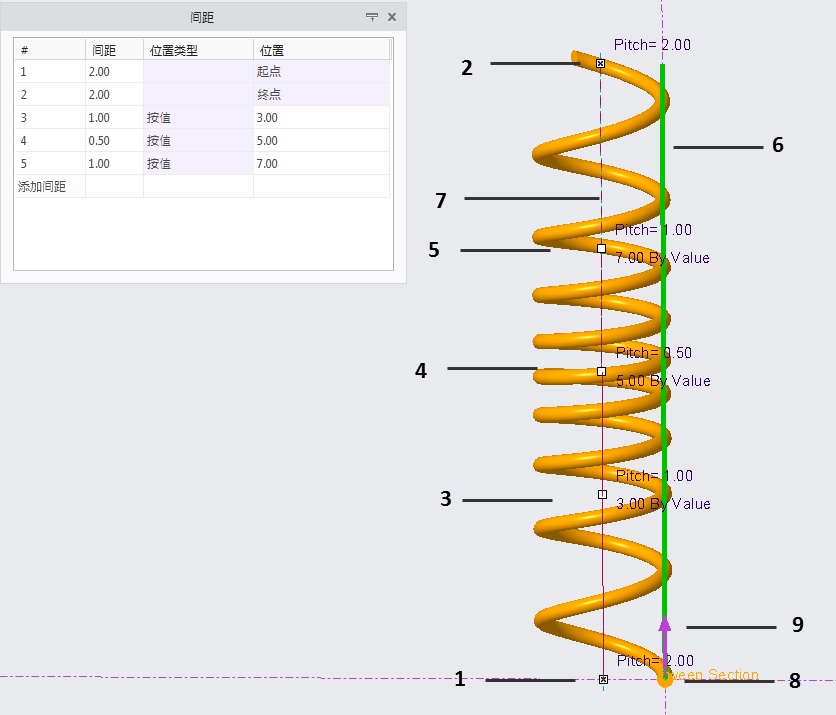Select the square pitch handle at 3.00 By Value
This screenshot has width=836, height=715.
(602, 494)
